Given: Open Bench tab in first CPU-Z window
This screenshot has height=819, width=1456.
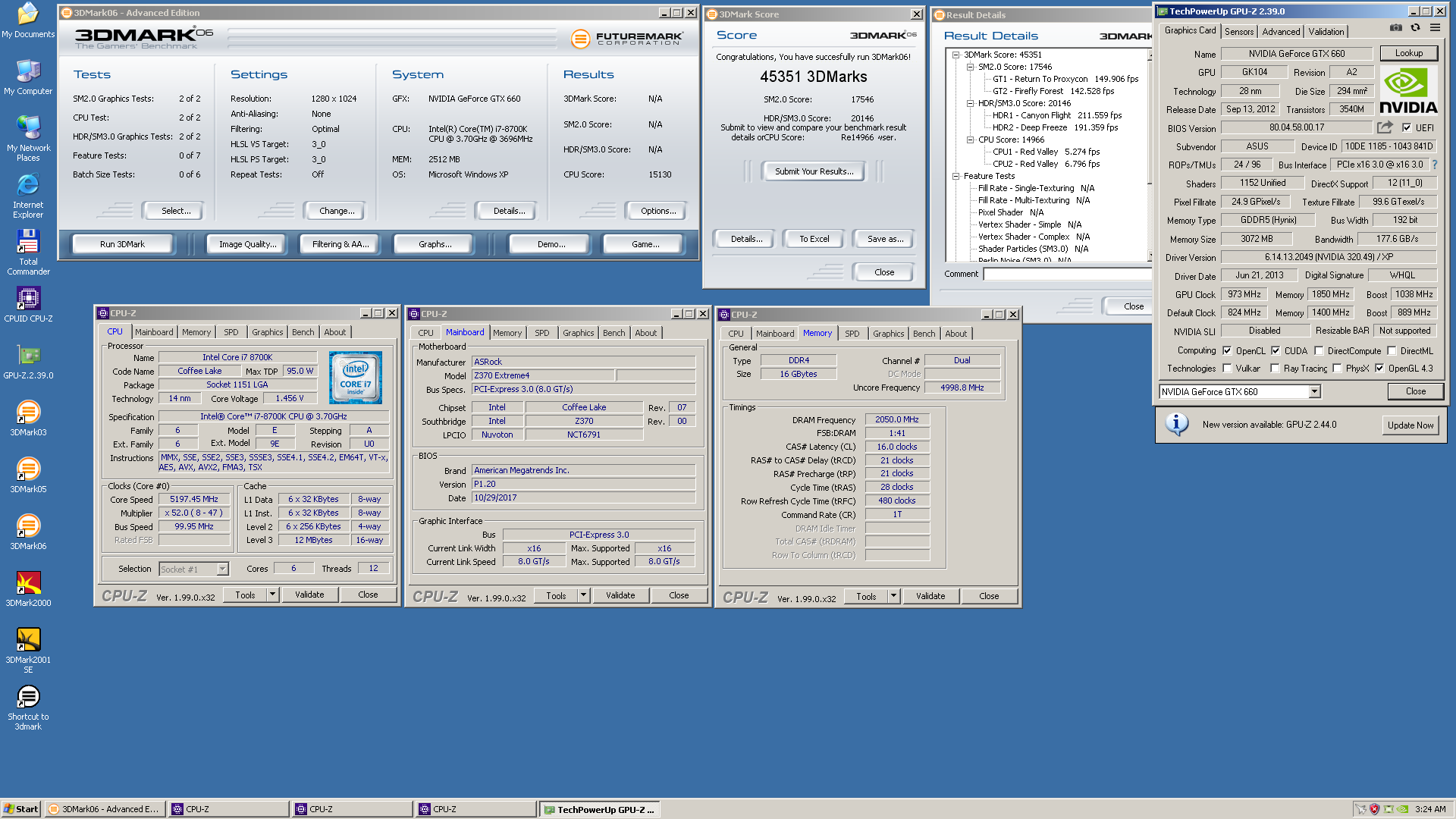Looking at the screenshot, I should click(303, 332).
